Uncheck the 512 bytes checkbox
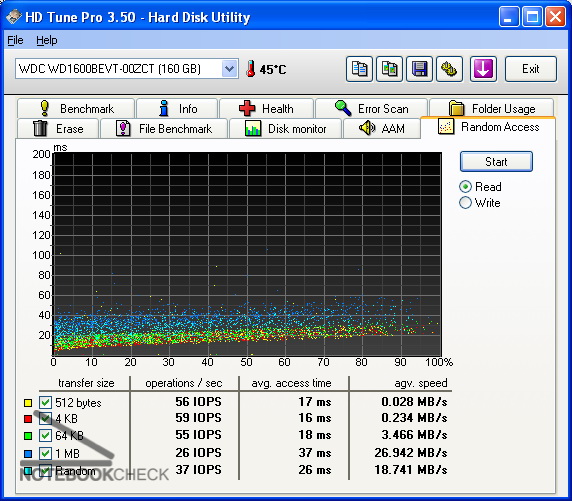The width and height of the screenshot is (572, 501). (45, 402)
